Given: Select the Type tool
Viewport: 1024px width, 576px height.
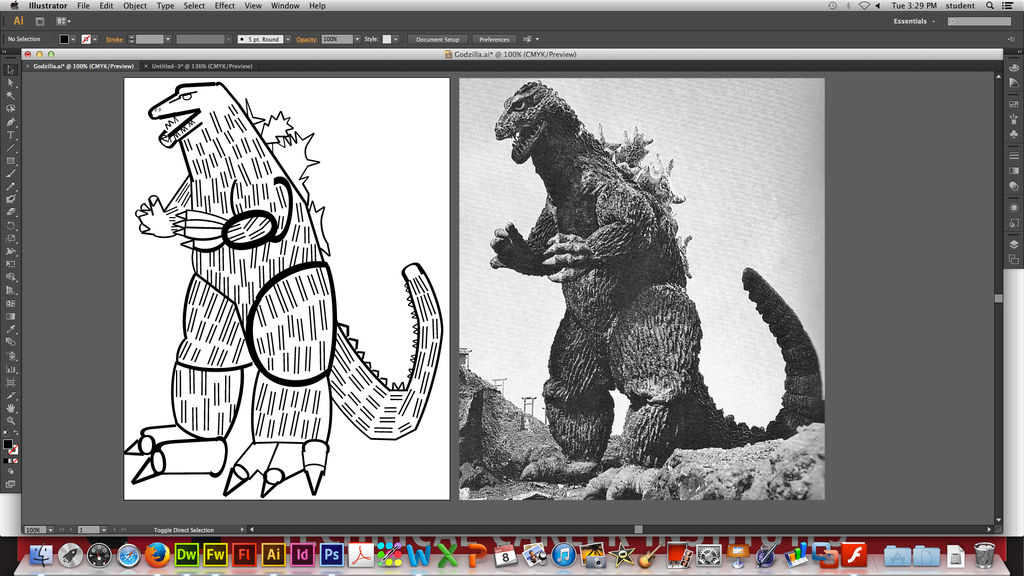Looking at the screenshot, I should coord(10,136).
